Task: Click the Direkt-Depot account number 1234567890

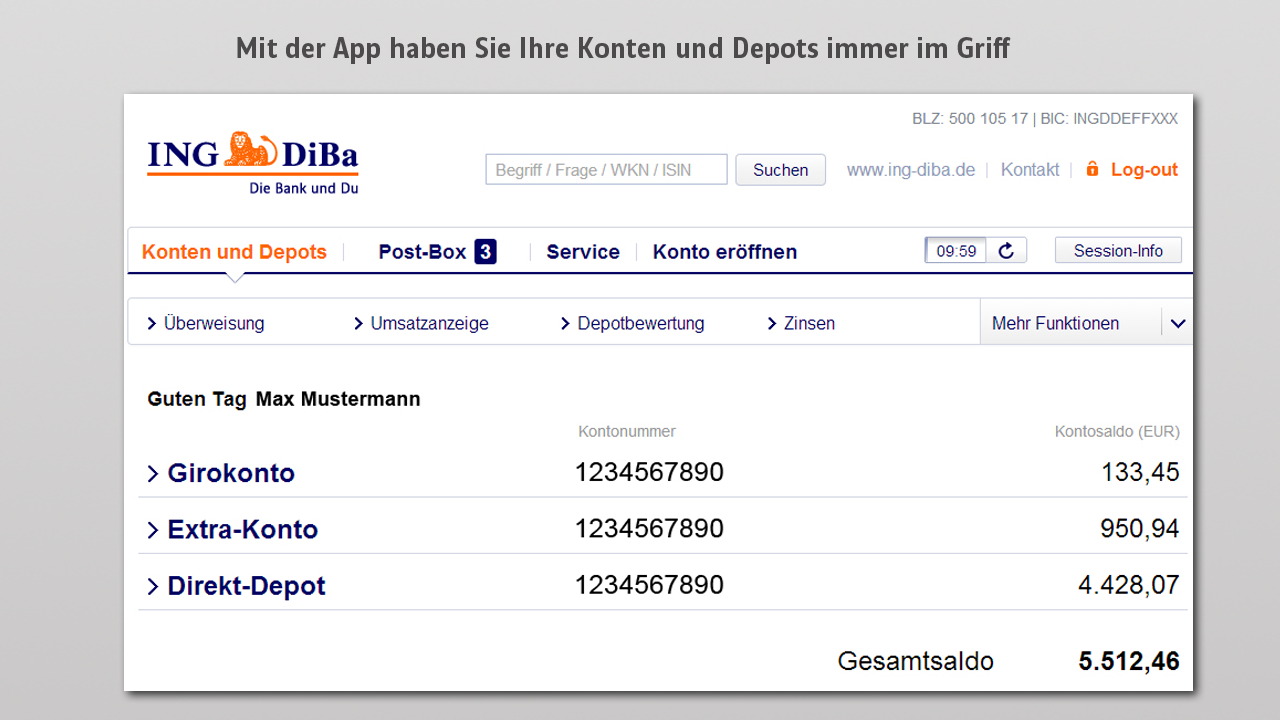Action: (649, 585)
